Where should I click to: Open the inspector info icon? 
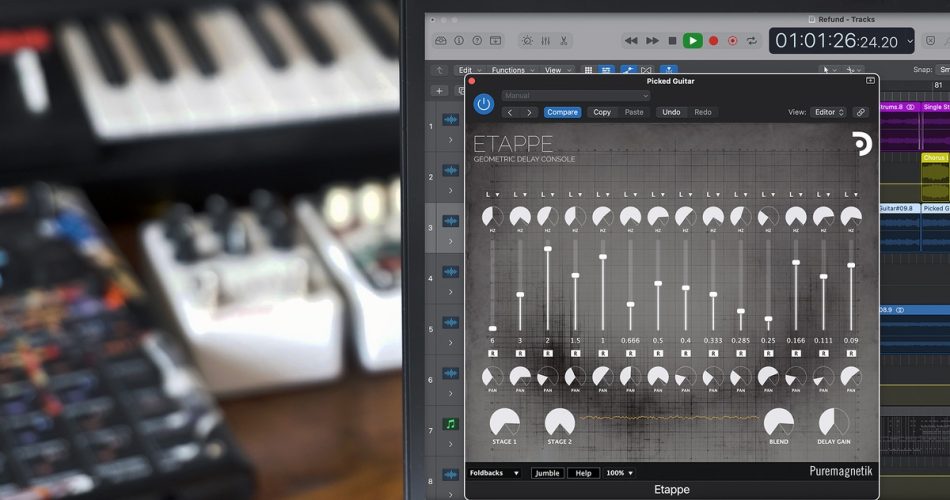459,41
